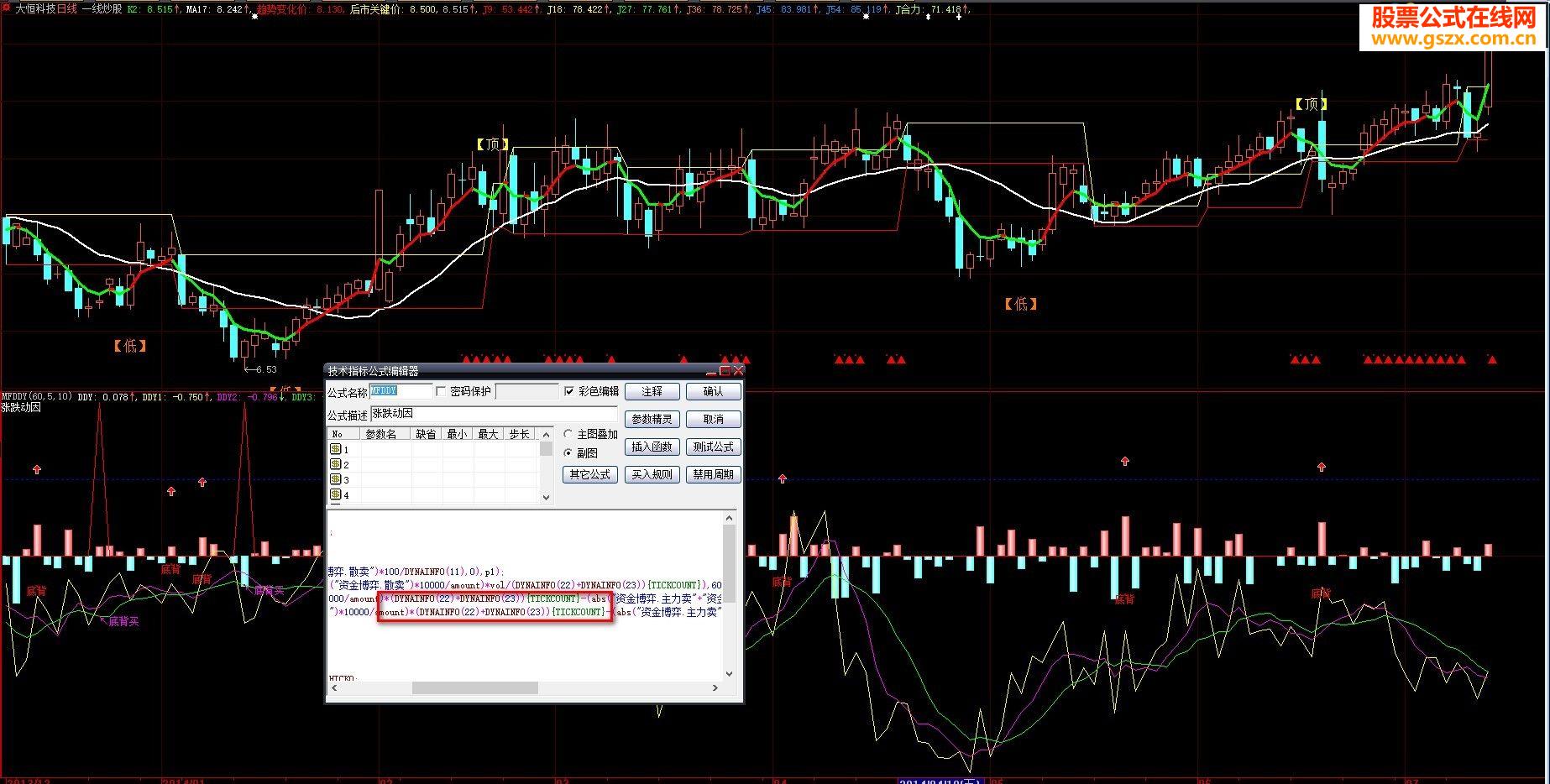The image size is (1550, 784).
Task: Enable the 密码保护 password checkbox
Action: point(442,392)
